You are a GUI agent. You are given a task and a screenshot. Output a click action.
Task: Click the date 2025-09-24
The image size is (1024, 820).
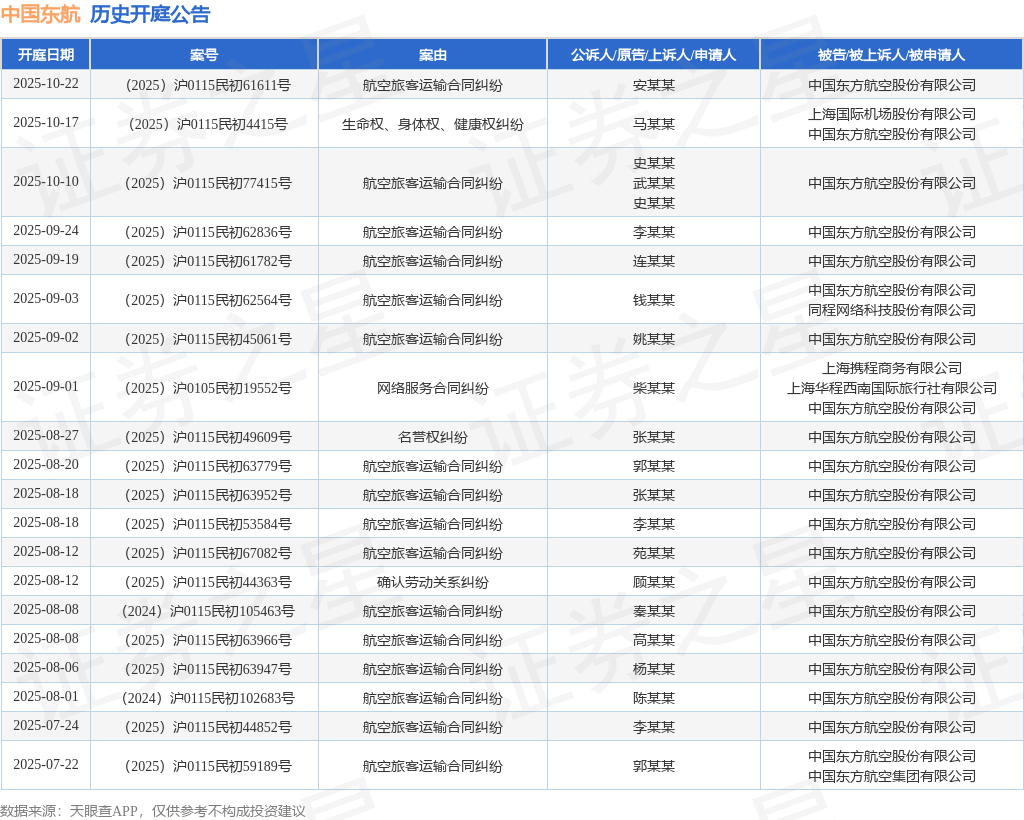point(46,230)
